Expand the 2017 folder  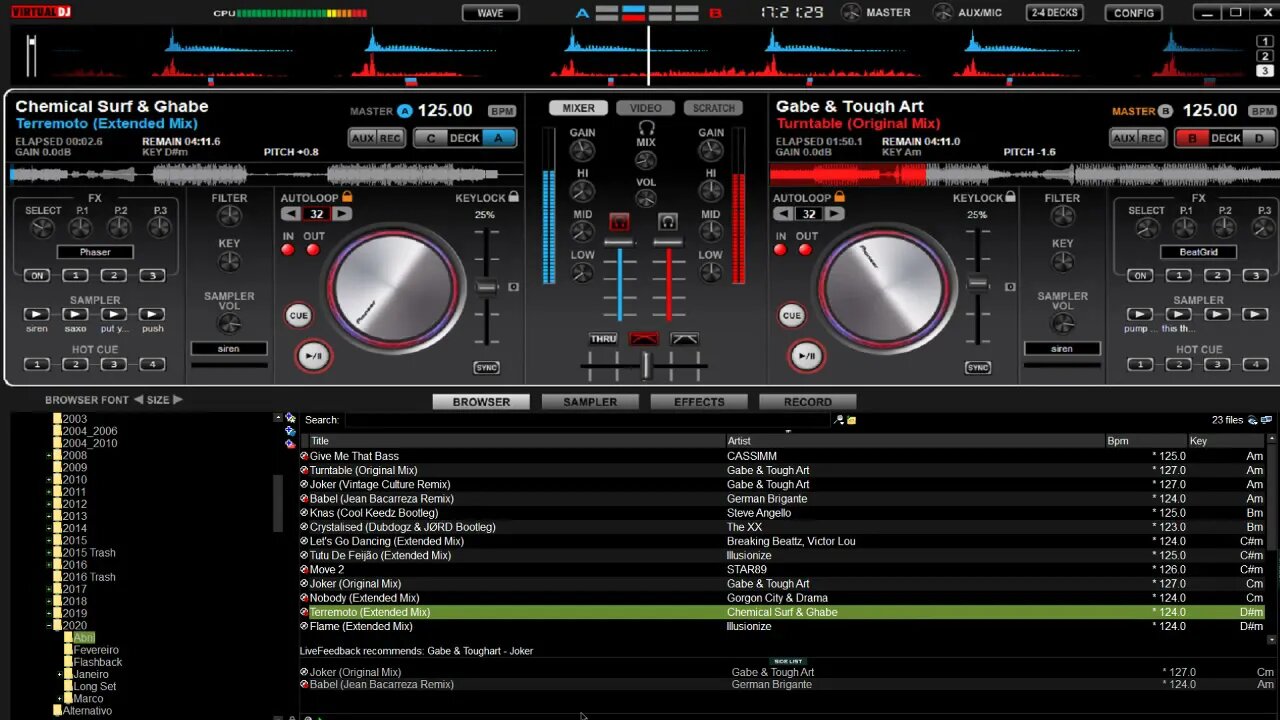click(49, 589)
